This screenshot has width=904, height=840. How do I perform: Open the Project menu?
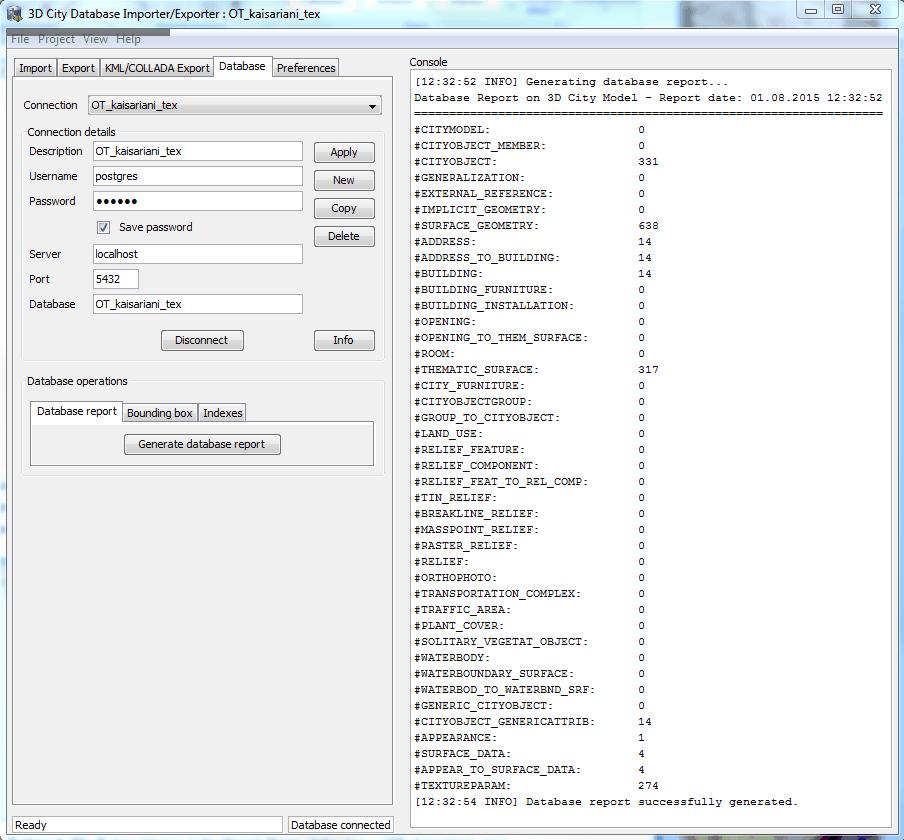(x=56, y=39)
